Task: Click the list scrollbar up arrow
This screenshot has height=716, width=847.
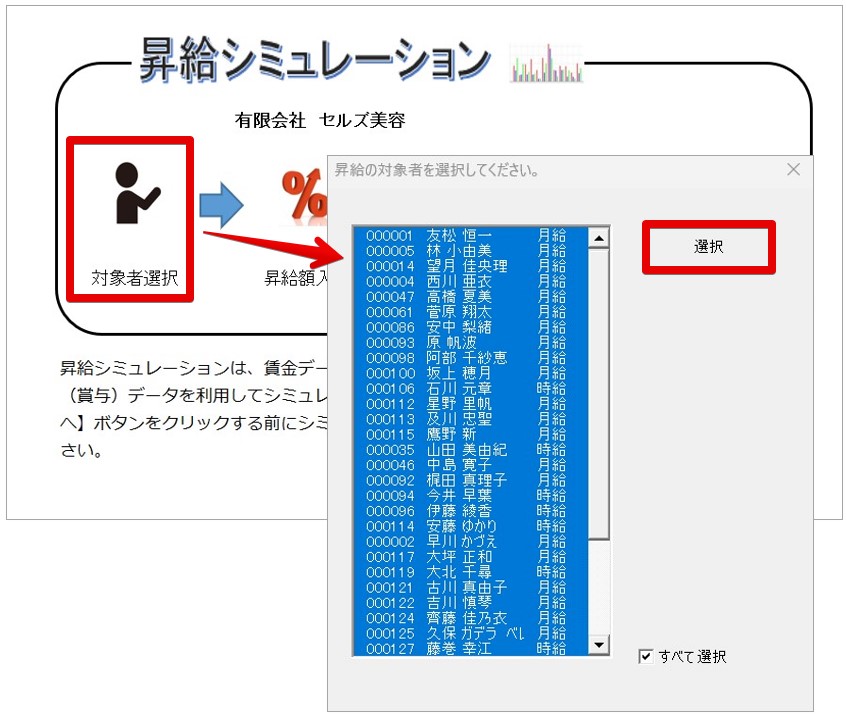Action: click(x=599, y=238)
